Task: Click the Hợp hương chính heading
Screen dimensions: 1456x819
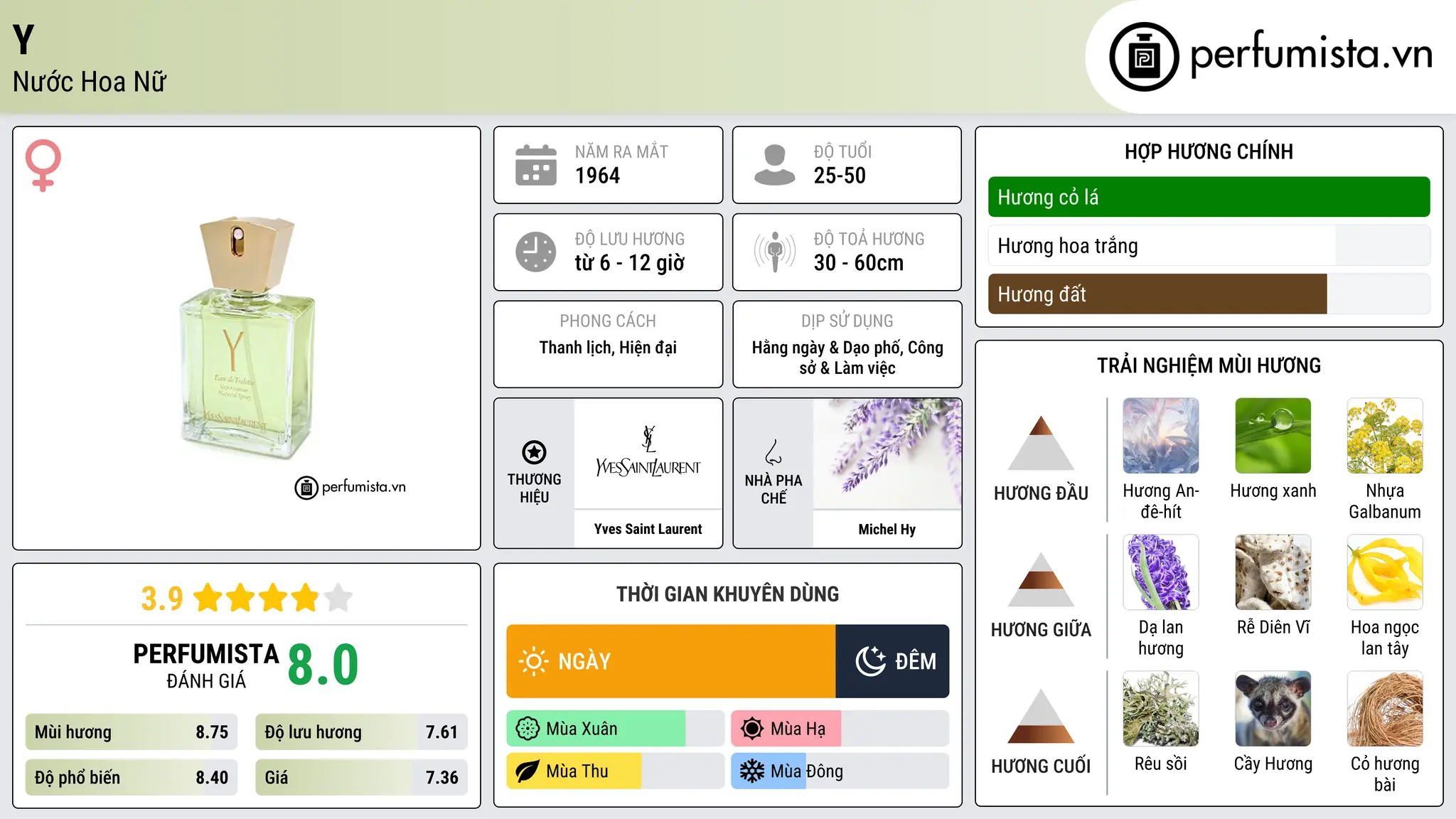Action: [1209, 151]
